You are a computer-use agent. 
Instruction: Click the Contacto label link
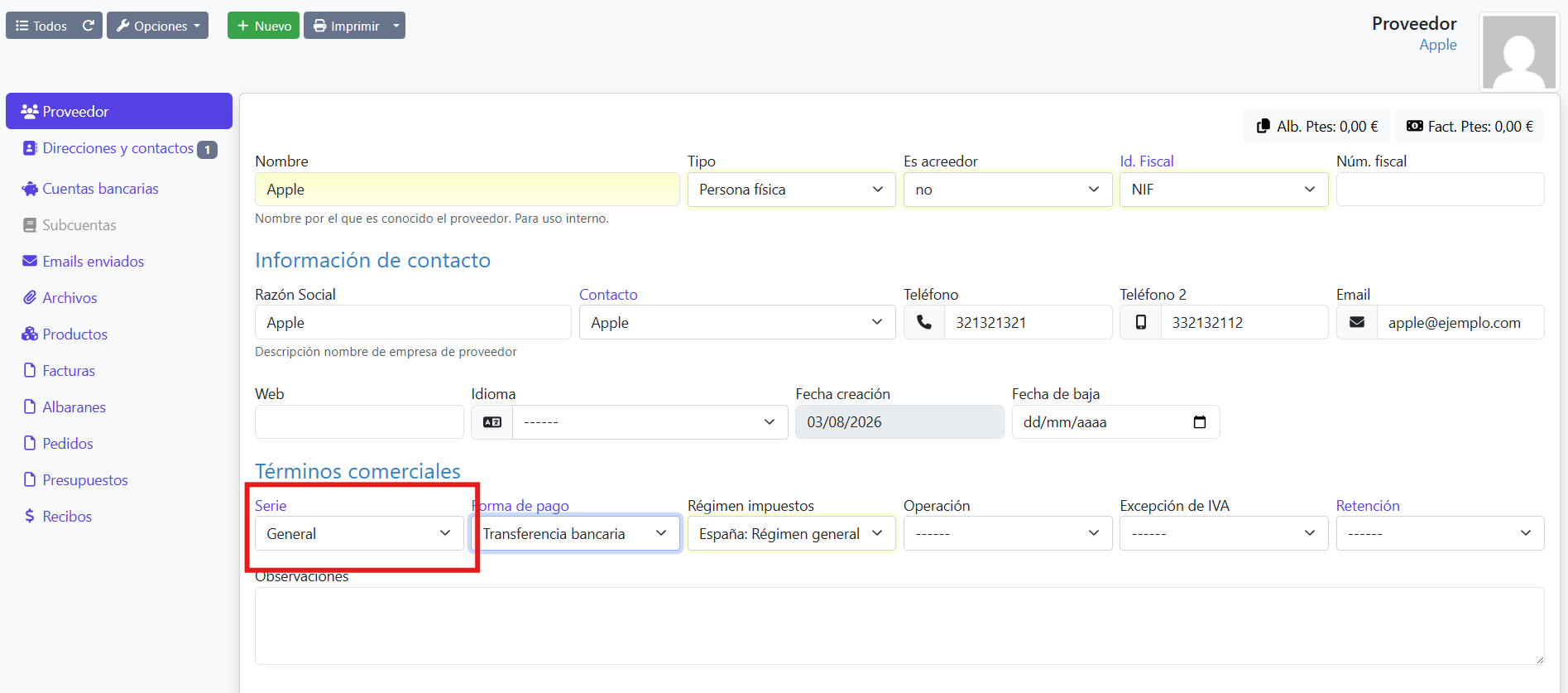pyautogui.click(x=608, y=295)
